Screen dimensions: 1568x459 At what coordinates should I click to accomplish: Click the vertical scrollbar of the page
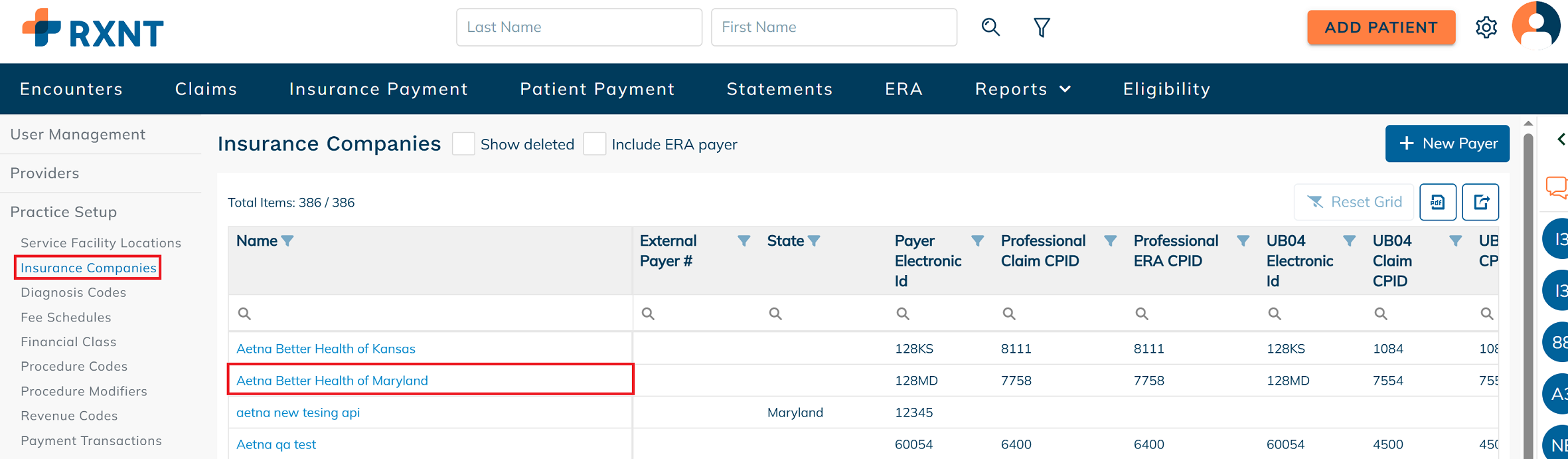[1528, 292]
